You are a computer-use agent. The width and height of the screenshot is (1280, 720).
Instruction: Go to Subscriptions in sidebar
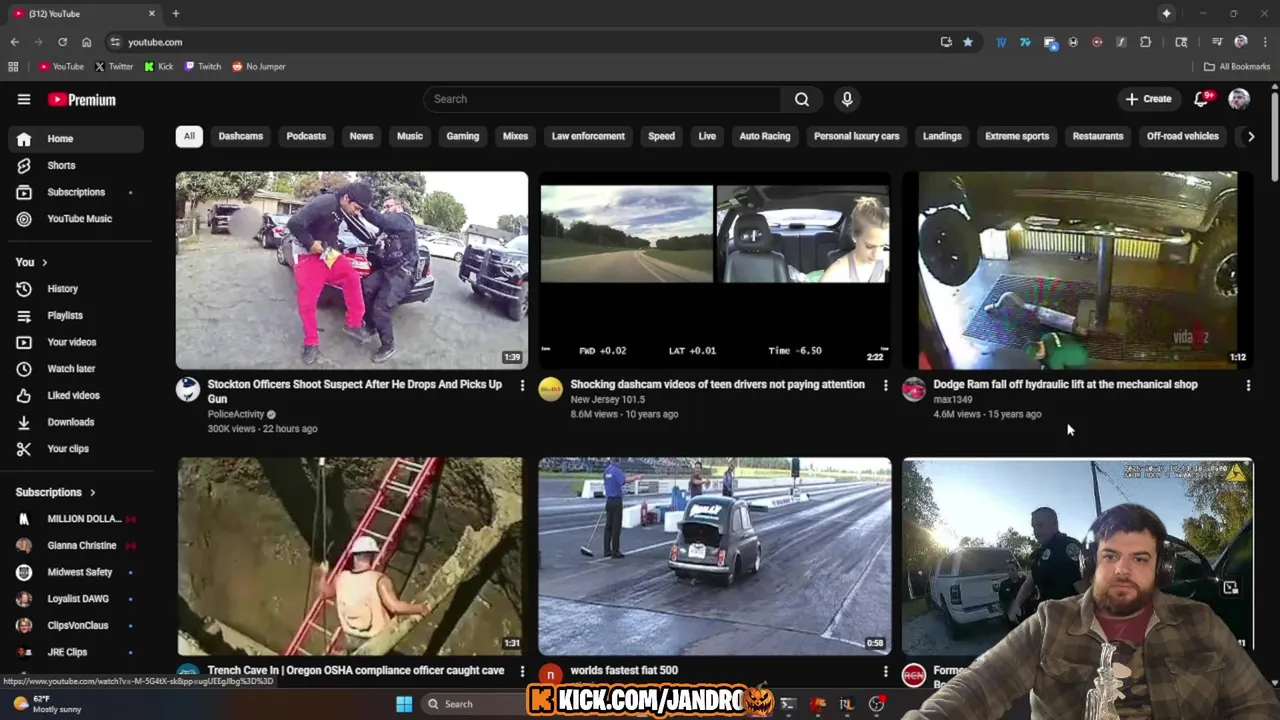pos(76,192)
